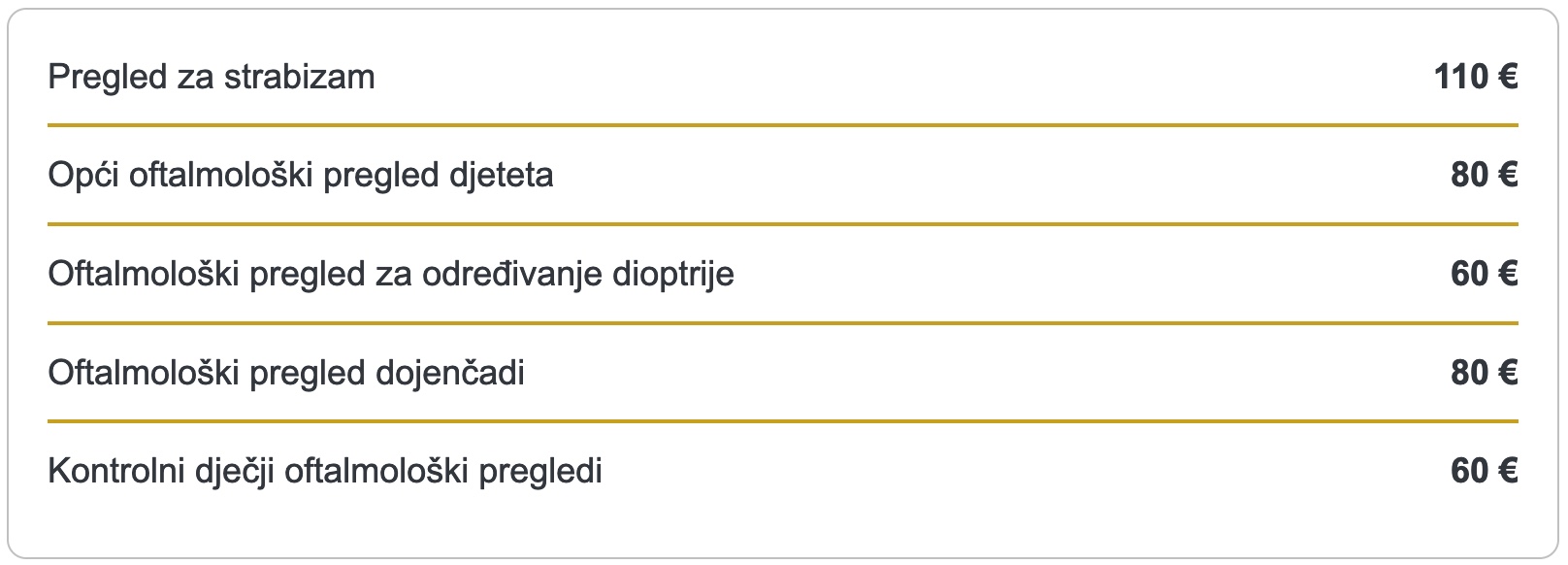
Task: Click the 80 € price for the dojenčadi row
Action: 1484,373
